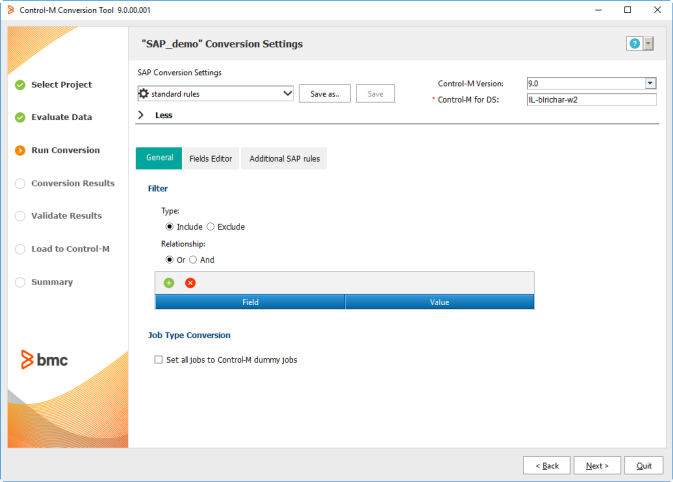
Task: Click the Value column header
Action: (440, 302)
